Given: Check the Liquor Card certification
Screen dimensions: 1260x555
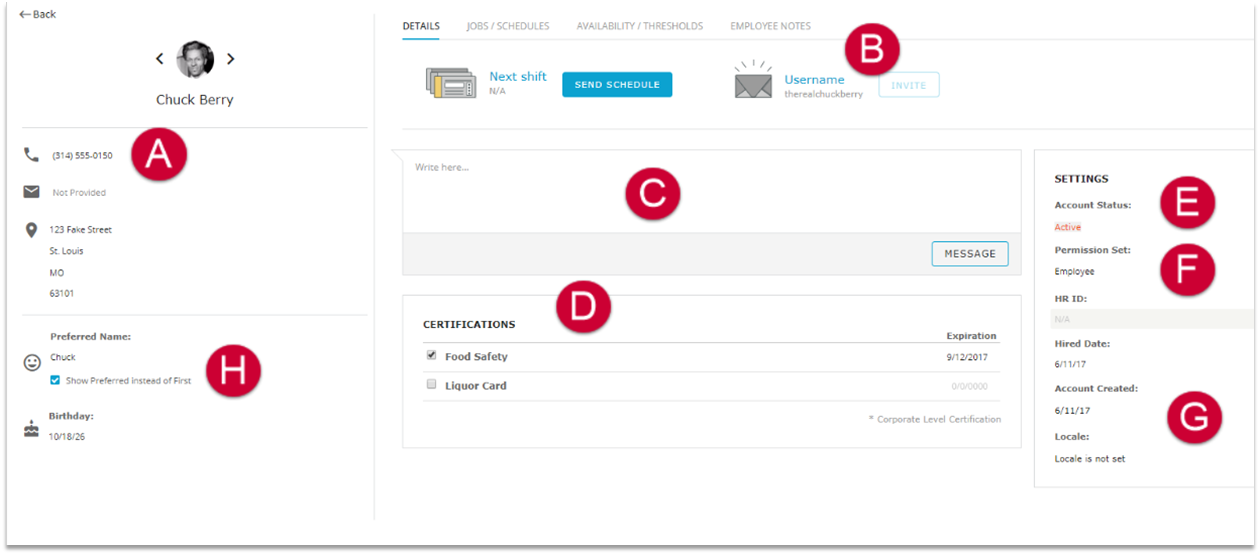Looking at the screenshot, I should tap(431, 385).
